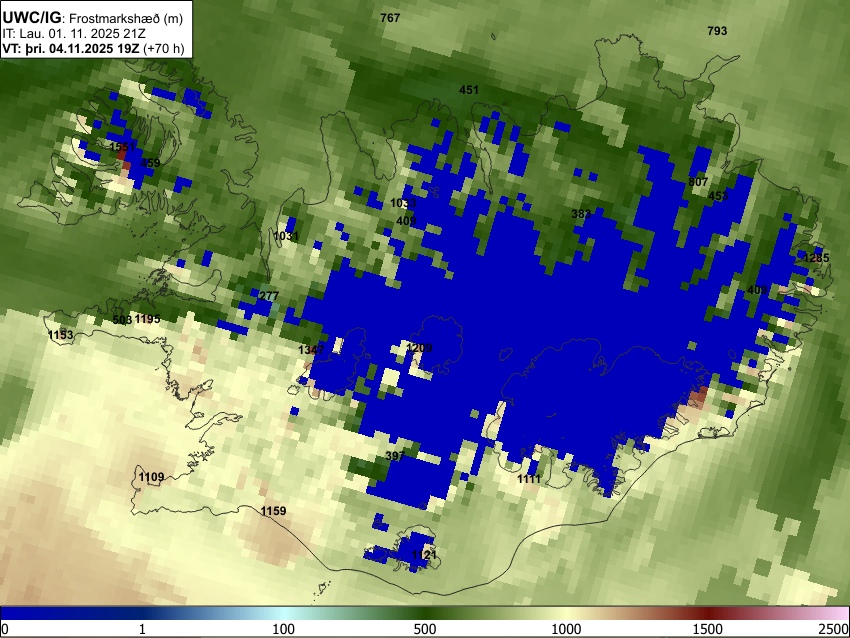Click the value 1033 on the map
This screenshot has width=850, height=638.
coord(403,203)
